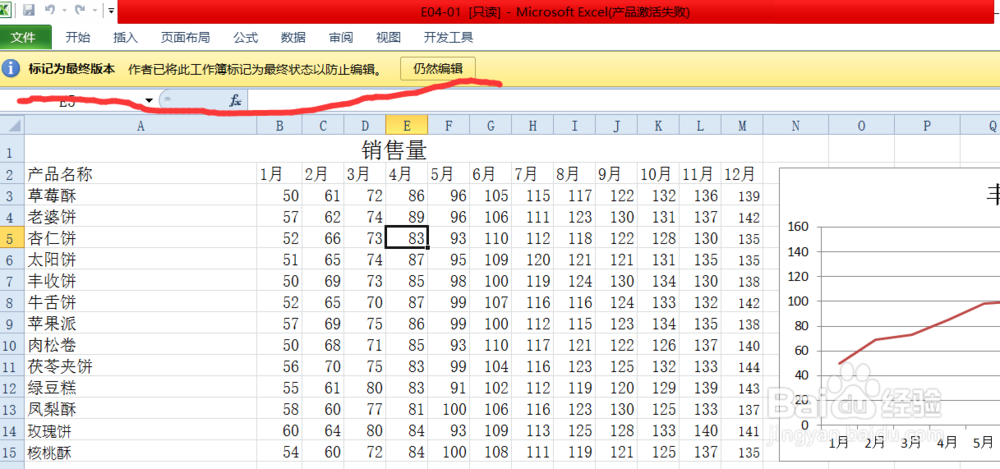Select the active cell containing 83 in row 5
1000x469 pixels.
point(407,237)
